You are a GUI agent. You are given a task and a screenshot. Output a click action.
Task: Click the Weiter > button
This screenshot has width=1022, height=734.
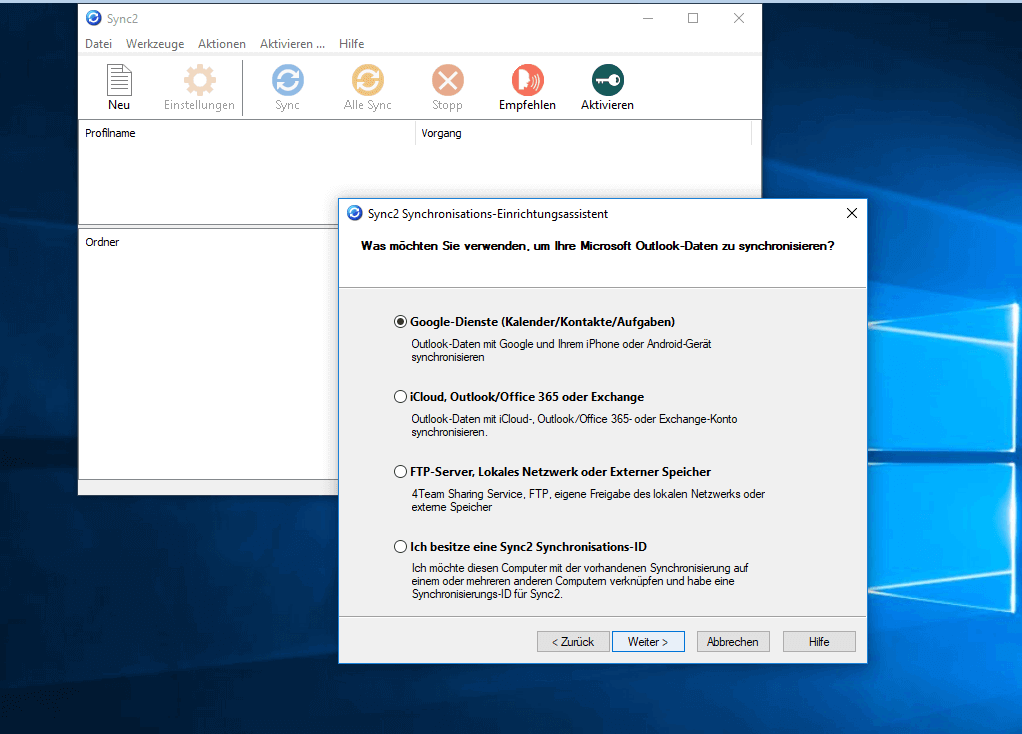(648, 642)
